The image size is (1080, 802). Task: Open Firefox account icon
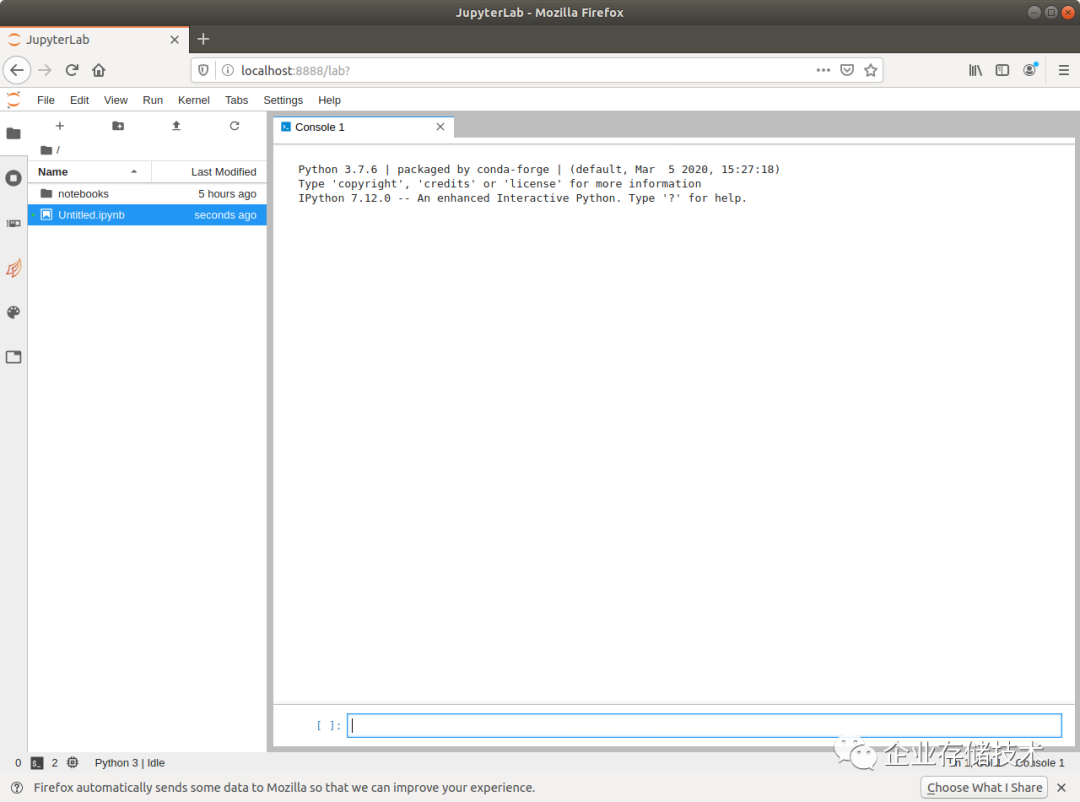1030,70
